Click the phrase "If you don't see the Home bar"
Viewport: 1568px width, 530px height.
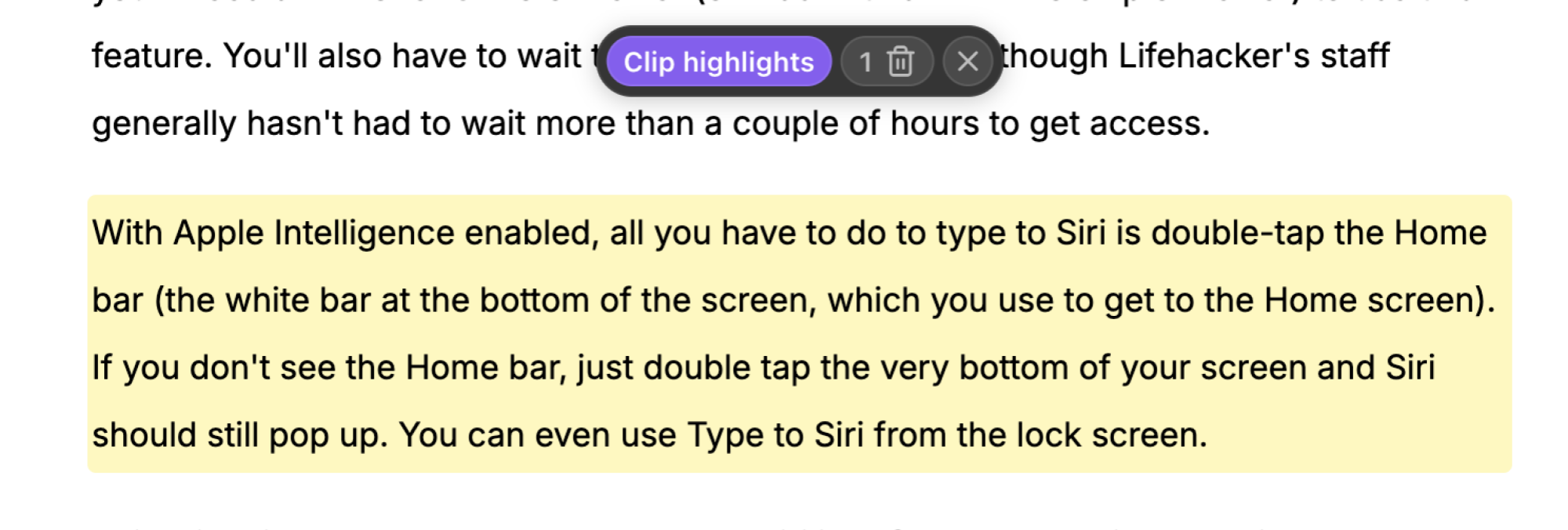click(329, 368)
